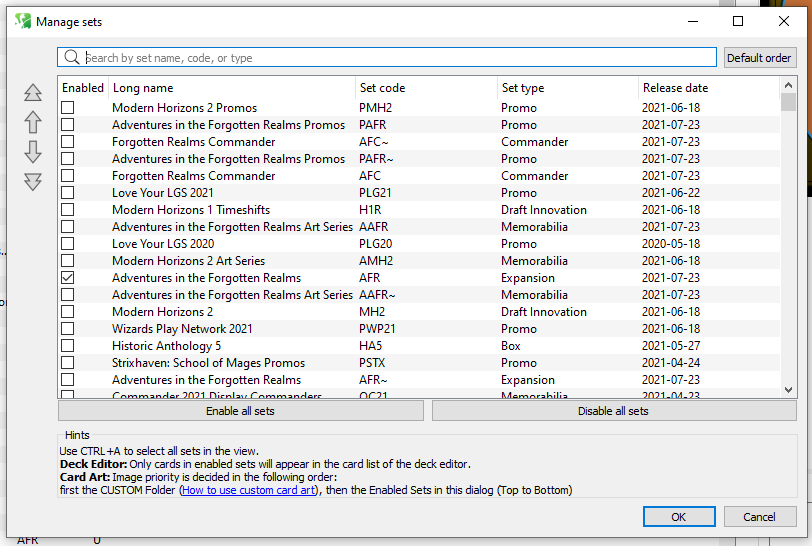Open the How to use custom card art link

[249, 490]
